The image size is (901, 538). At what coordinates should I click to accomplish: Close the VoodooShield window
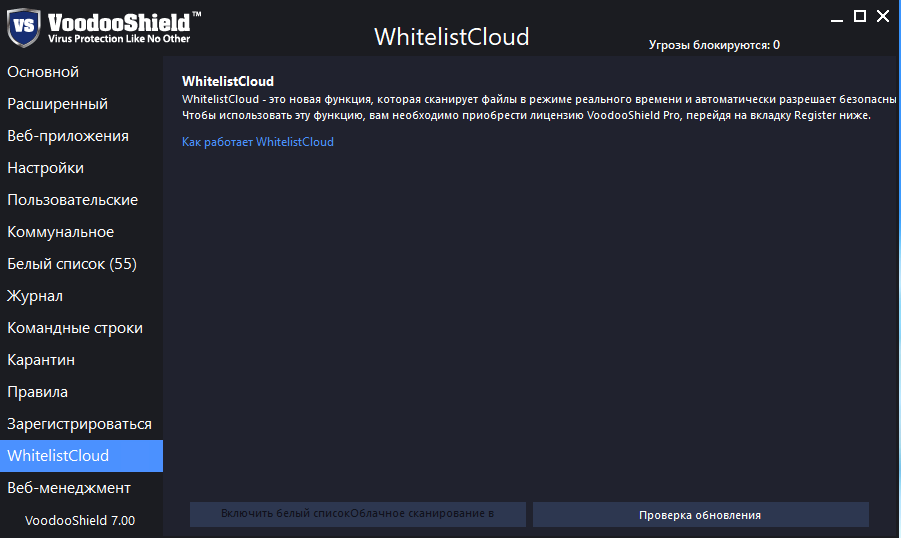883,16
